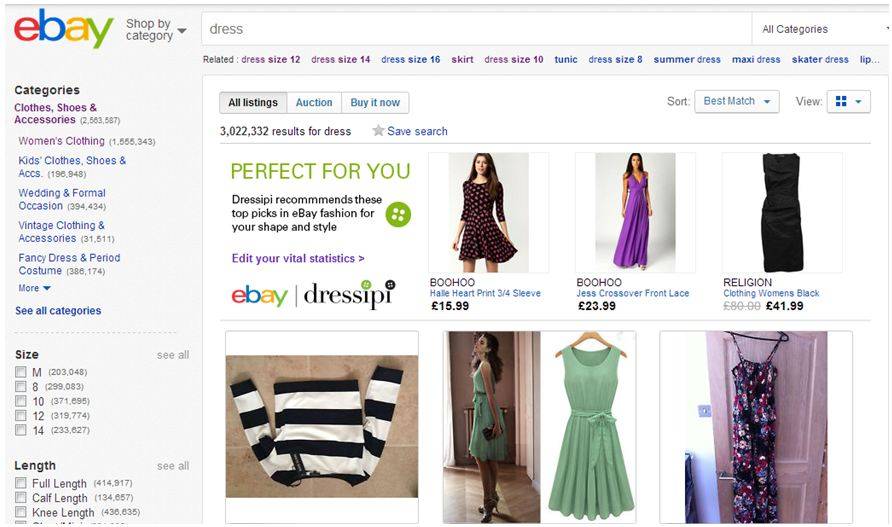Click the green Dressipi button icon

click(398, 214)
